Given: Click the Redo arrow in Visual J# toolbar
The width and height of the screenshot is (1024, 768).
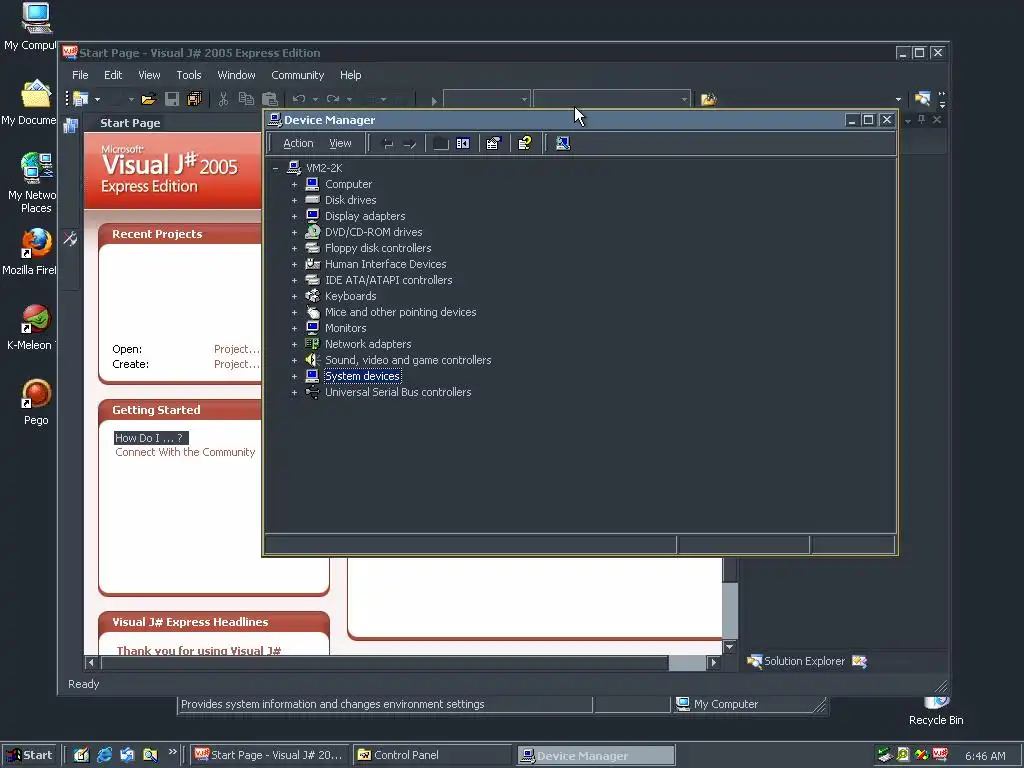Looking at the screenshot, I should click(x=333, y=99).
